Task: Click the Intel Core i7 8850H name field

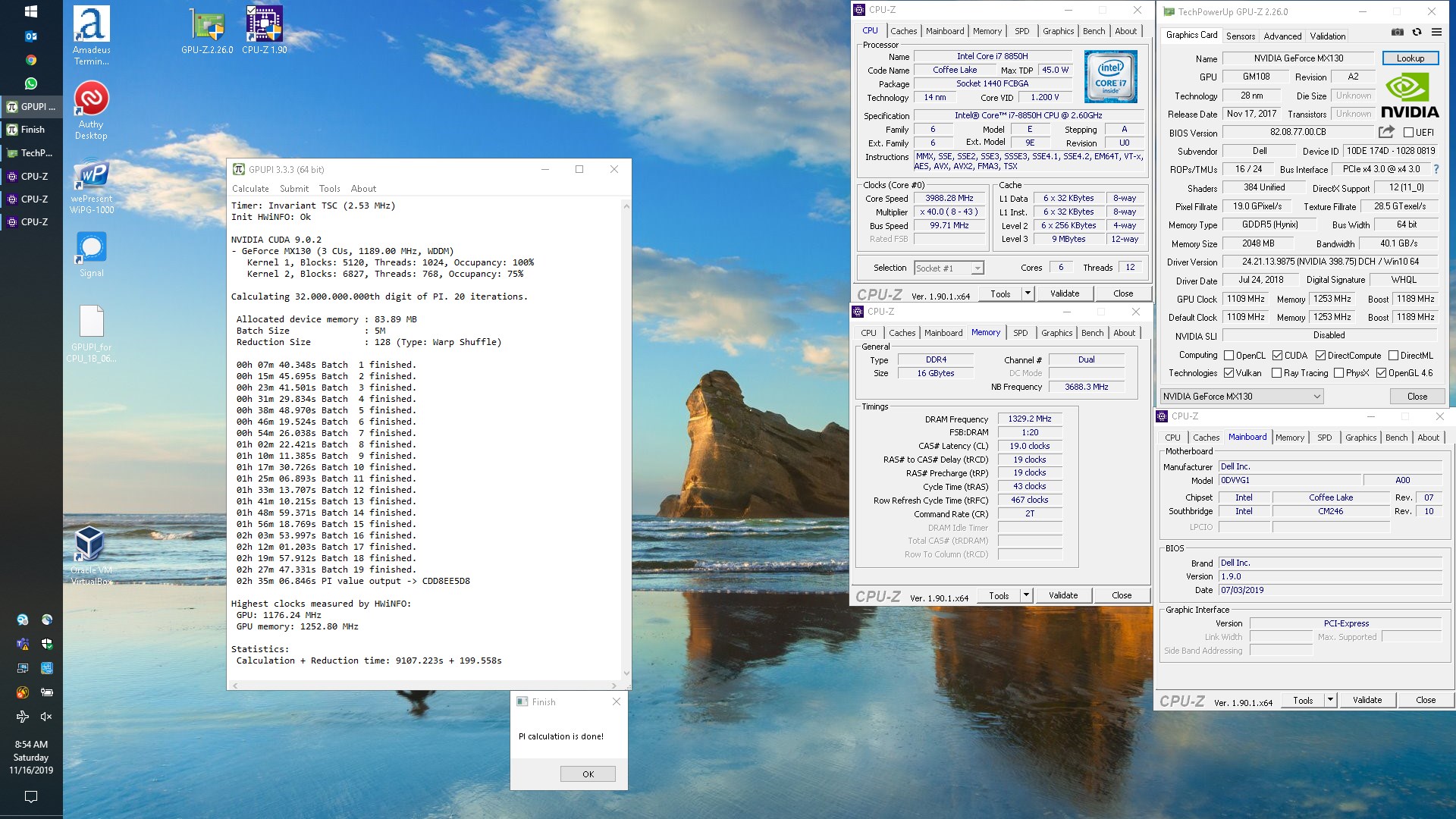Action: (992, 56)
